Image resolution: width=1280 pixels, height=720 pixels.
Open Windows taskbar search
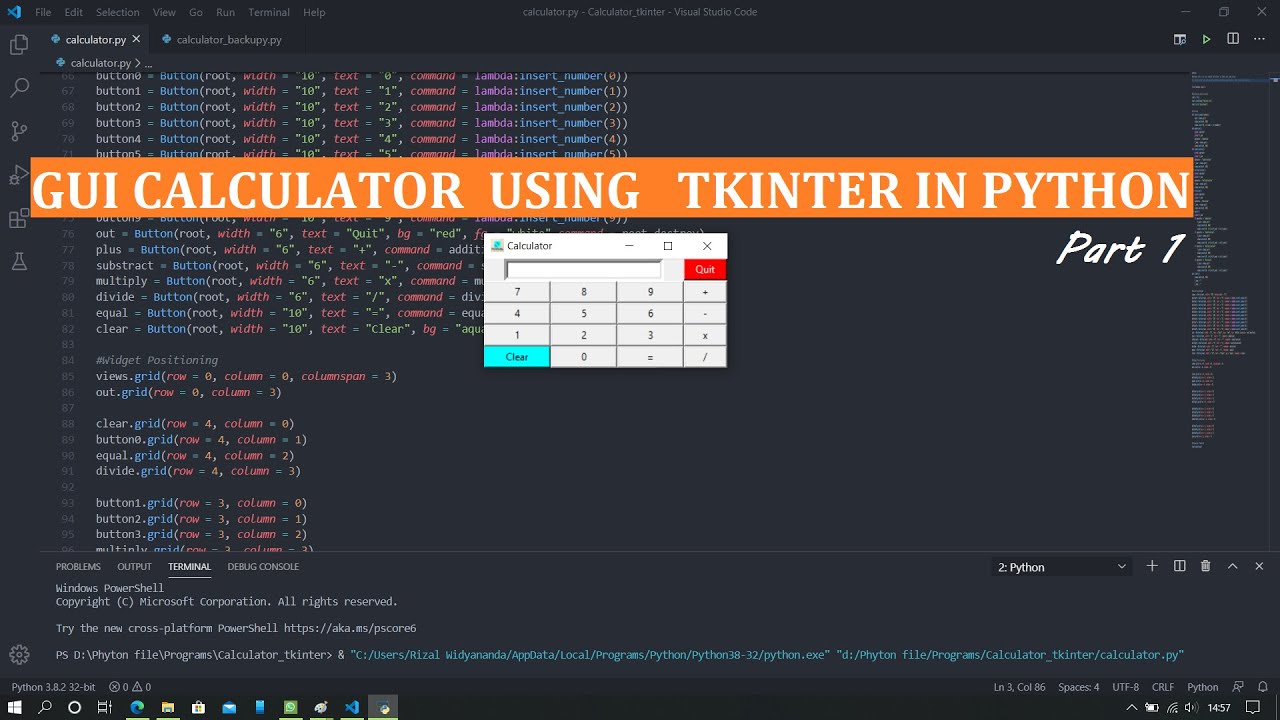[45, 707]
